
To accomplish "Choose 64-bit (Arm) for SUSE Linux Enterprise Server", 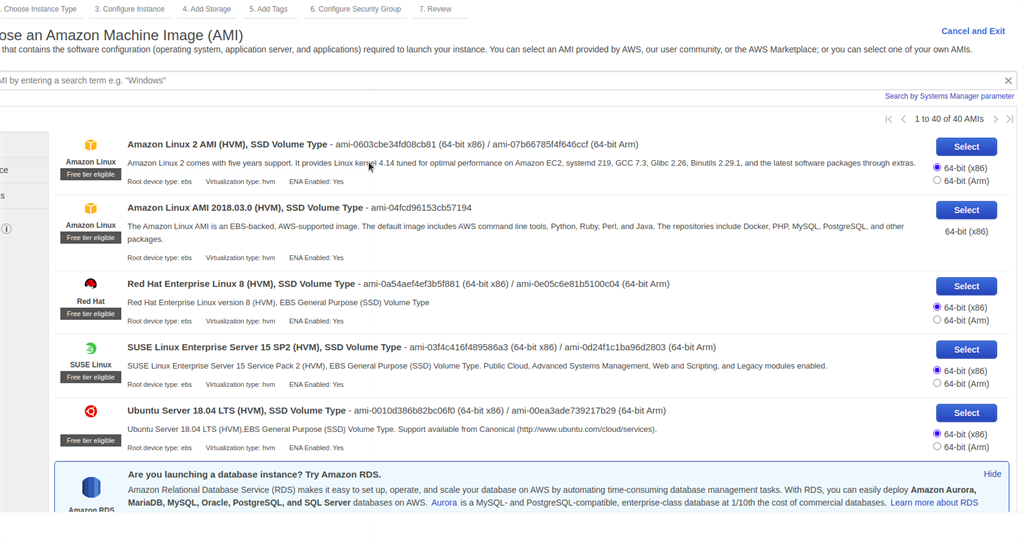I will pyautogui.click(x=937, y=383).
